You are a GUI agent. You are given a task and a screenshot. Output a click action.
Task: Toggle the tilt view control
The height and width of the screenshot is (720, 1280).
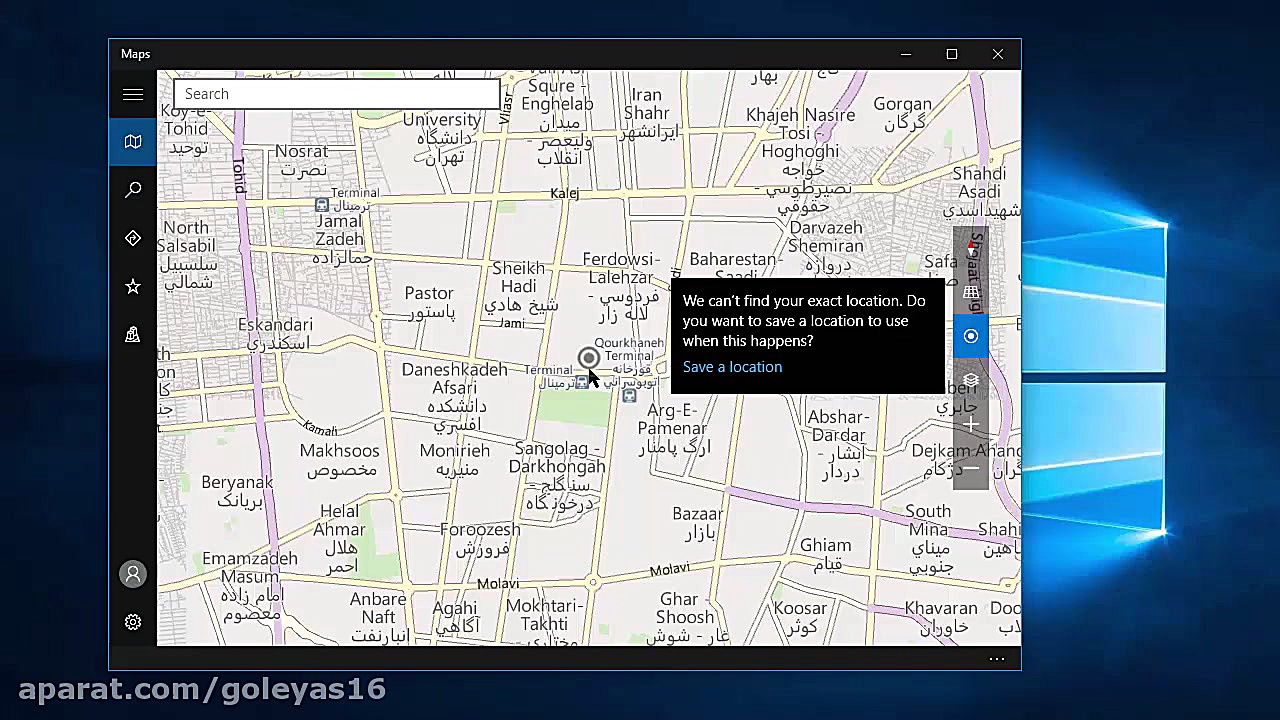(x=970, y=291)
